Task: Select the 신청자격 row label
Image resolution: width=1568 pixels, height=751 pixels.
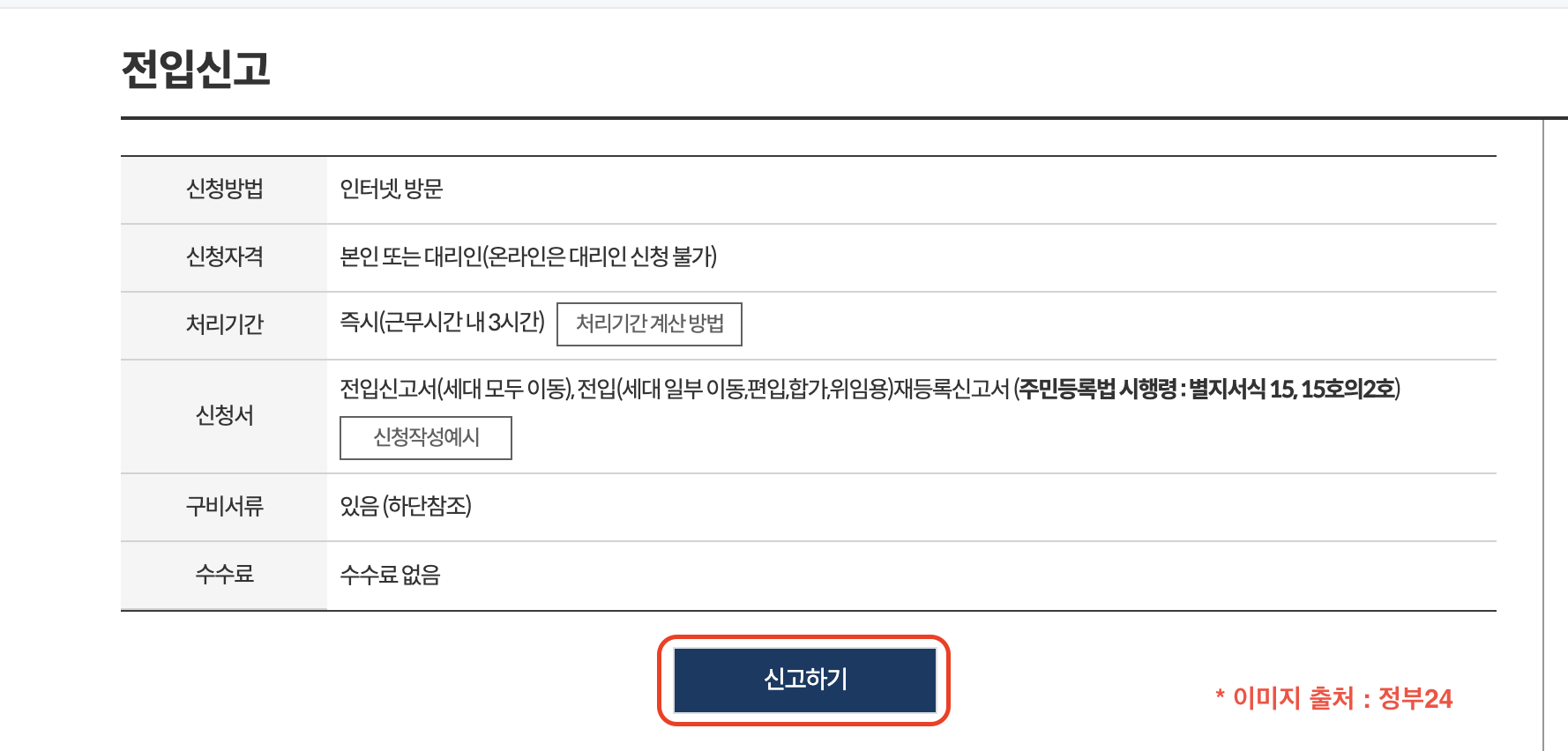Action: pyautogui.click(x=222, y=257)
